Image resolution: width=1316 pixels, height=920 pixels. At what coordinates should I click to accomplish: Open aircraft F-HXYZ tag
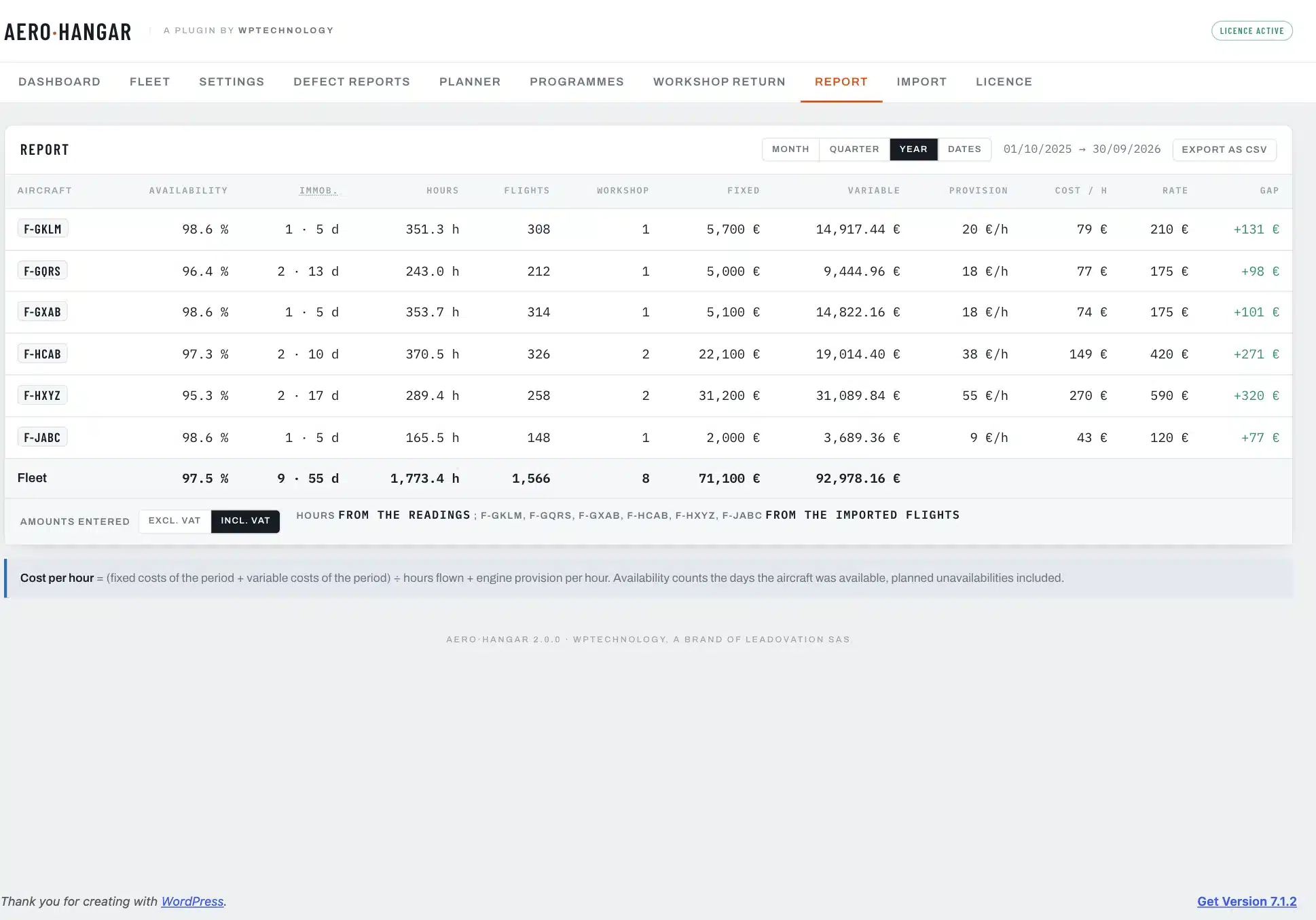pyautogui.click(x=42, y=395)
